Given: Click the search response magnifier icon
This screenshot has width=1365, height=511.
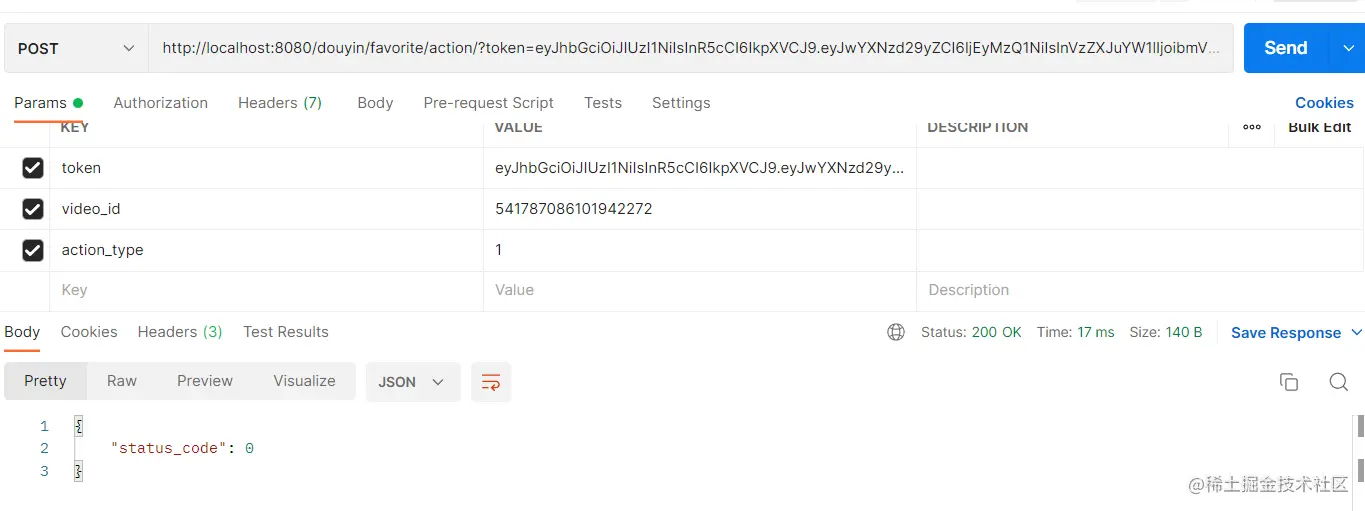Looking at the screenshot, I should [1338, 382].
